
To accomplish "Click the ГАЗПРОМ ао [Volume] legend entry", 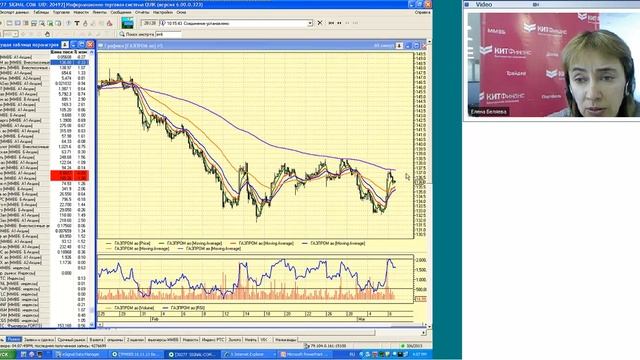I will (x=130, y=308).
